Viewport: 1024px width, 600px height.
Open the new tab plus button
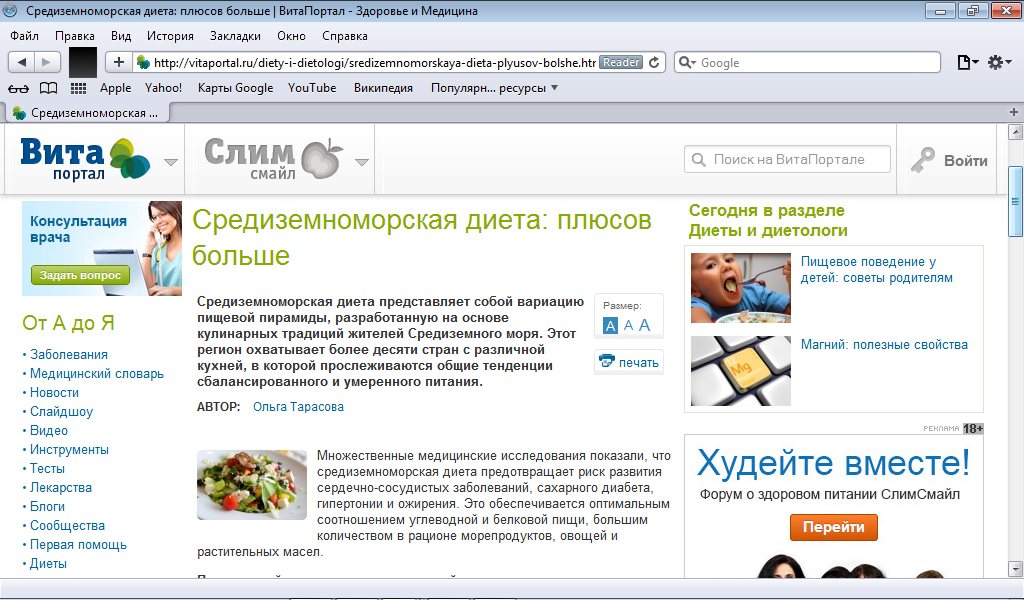click(x=1014, y=112)
